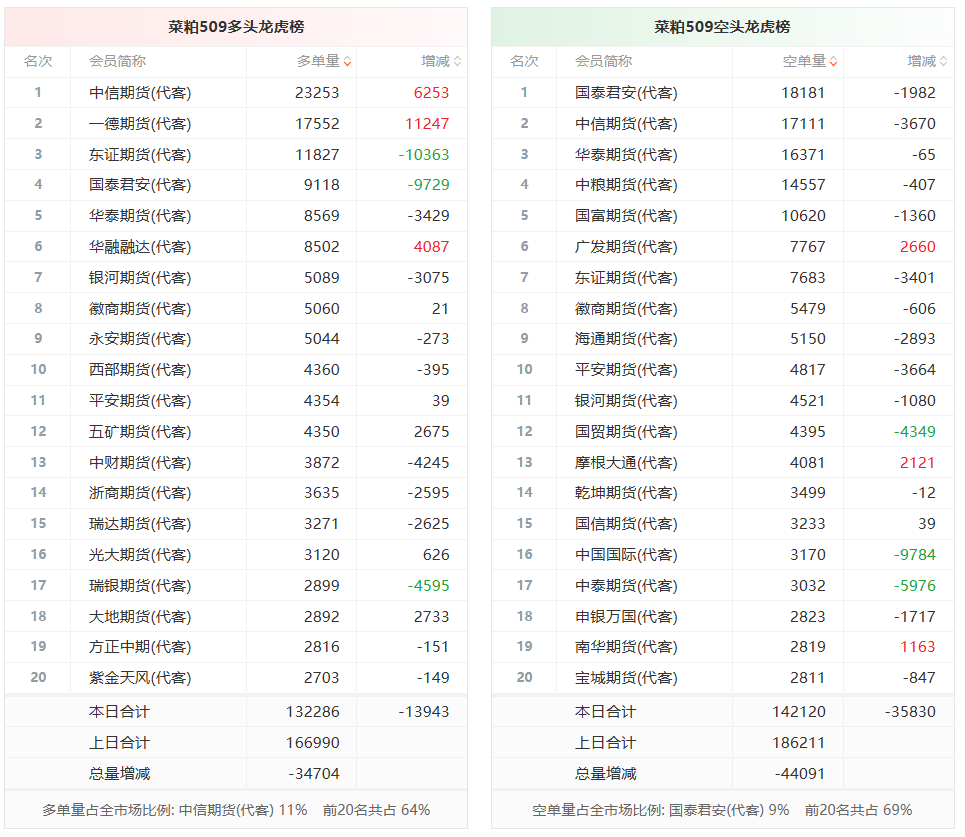Image resolution: width=965 pixels, height=837 pixels.
Task: Select 方正中期(代客) row
Action: coord(236,647)
